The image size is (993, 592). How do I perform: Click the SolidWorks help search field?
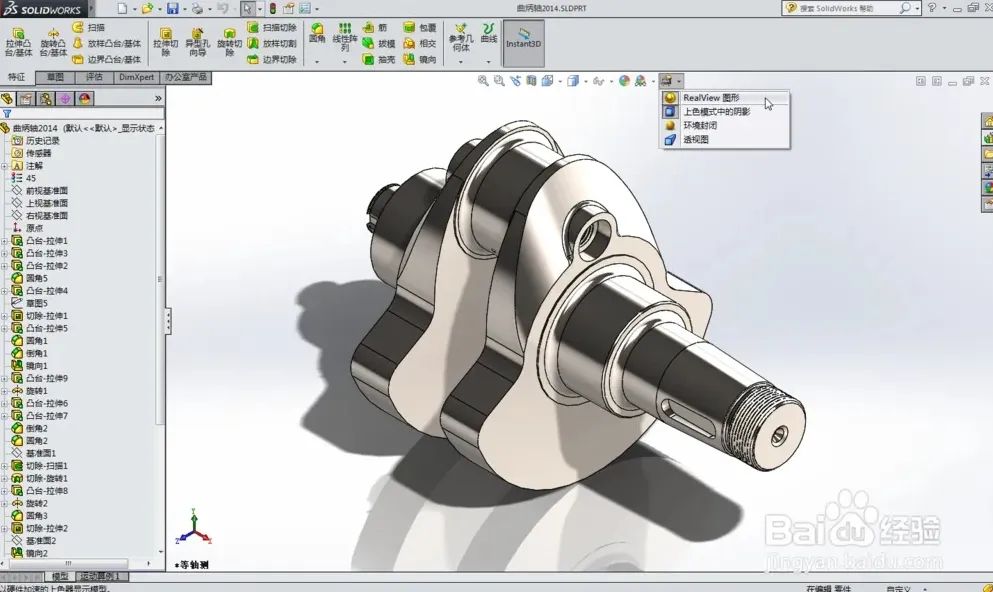[x=847, y=8]
